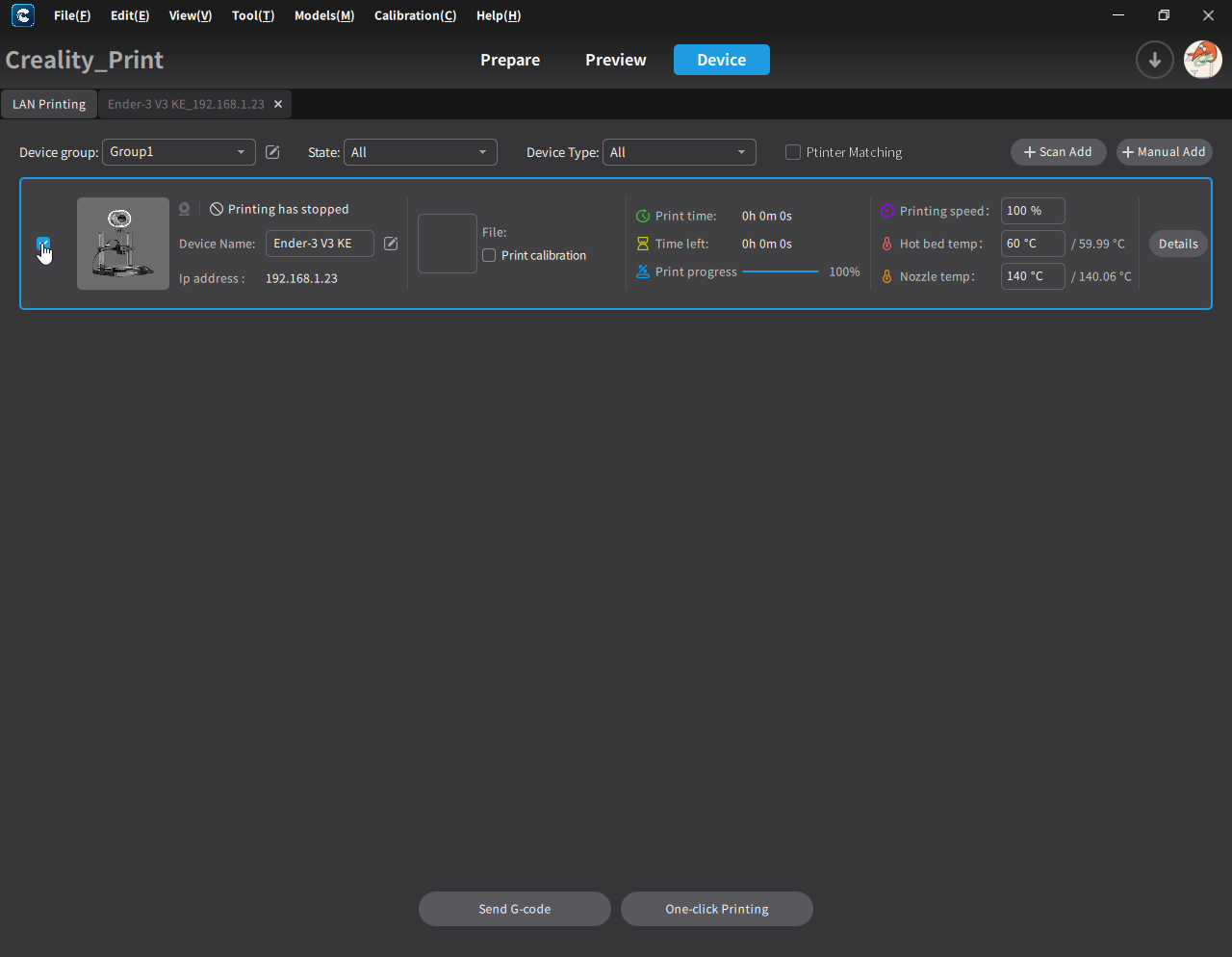The image size is (1232, 957).
Task: Open the File menu
Action: 72,15
